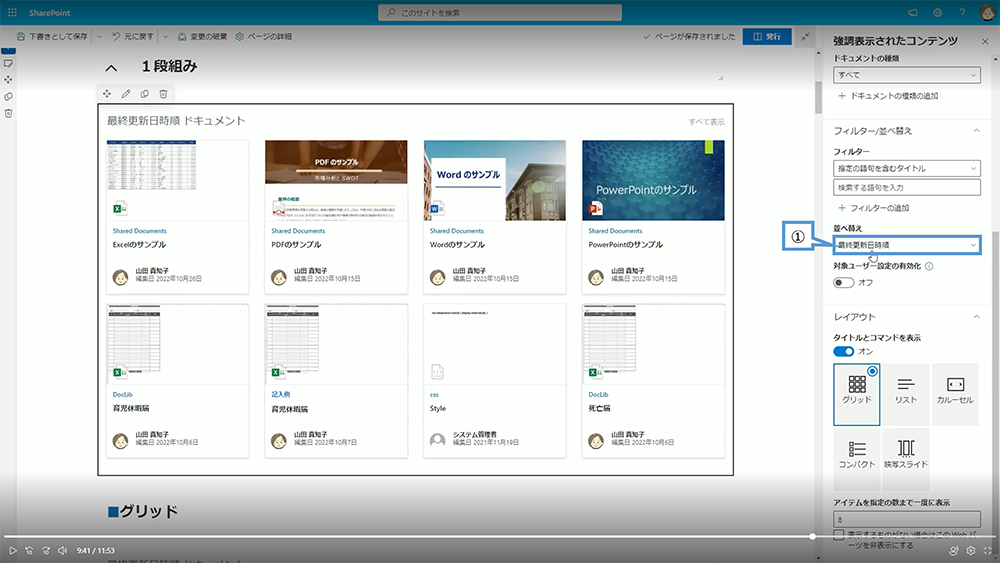Collapse the フィルター/並べ替え section chevron
Screen dimensions: 1000x563
click(976, 131)
